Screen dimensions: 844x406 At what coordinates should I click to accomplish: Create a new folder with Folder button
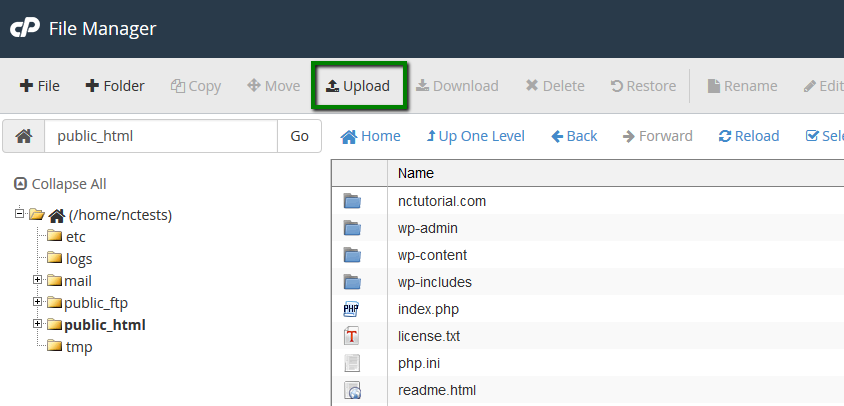pyautogui.click(x=115, y=86)
